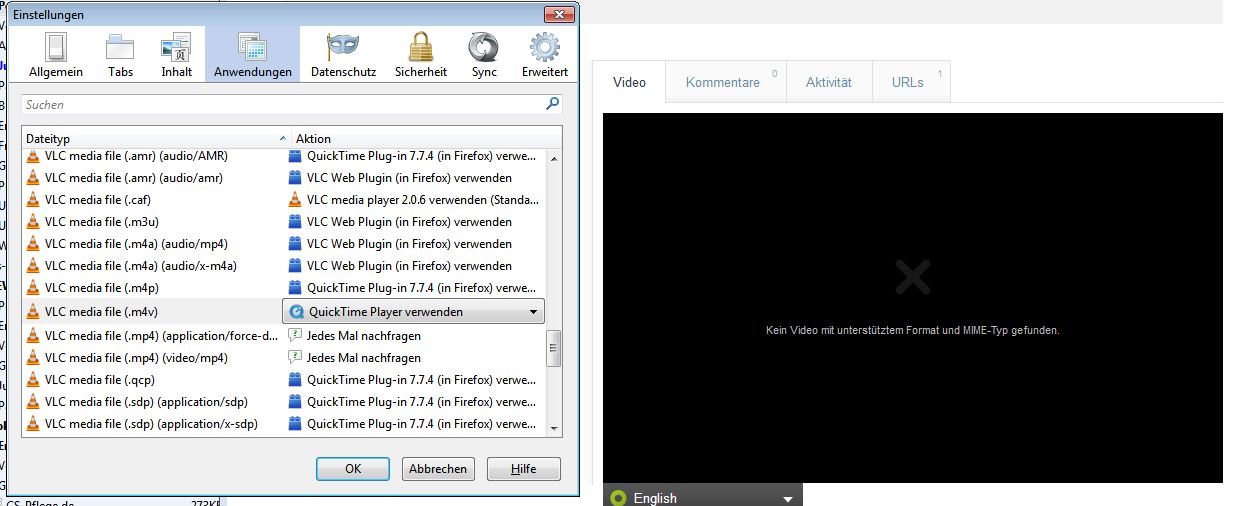Click plugin icon of .qcp action
The height and width of the screenshot is (506, 1252).
coord(295,380)
